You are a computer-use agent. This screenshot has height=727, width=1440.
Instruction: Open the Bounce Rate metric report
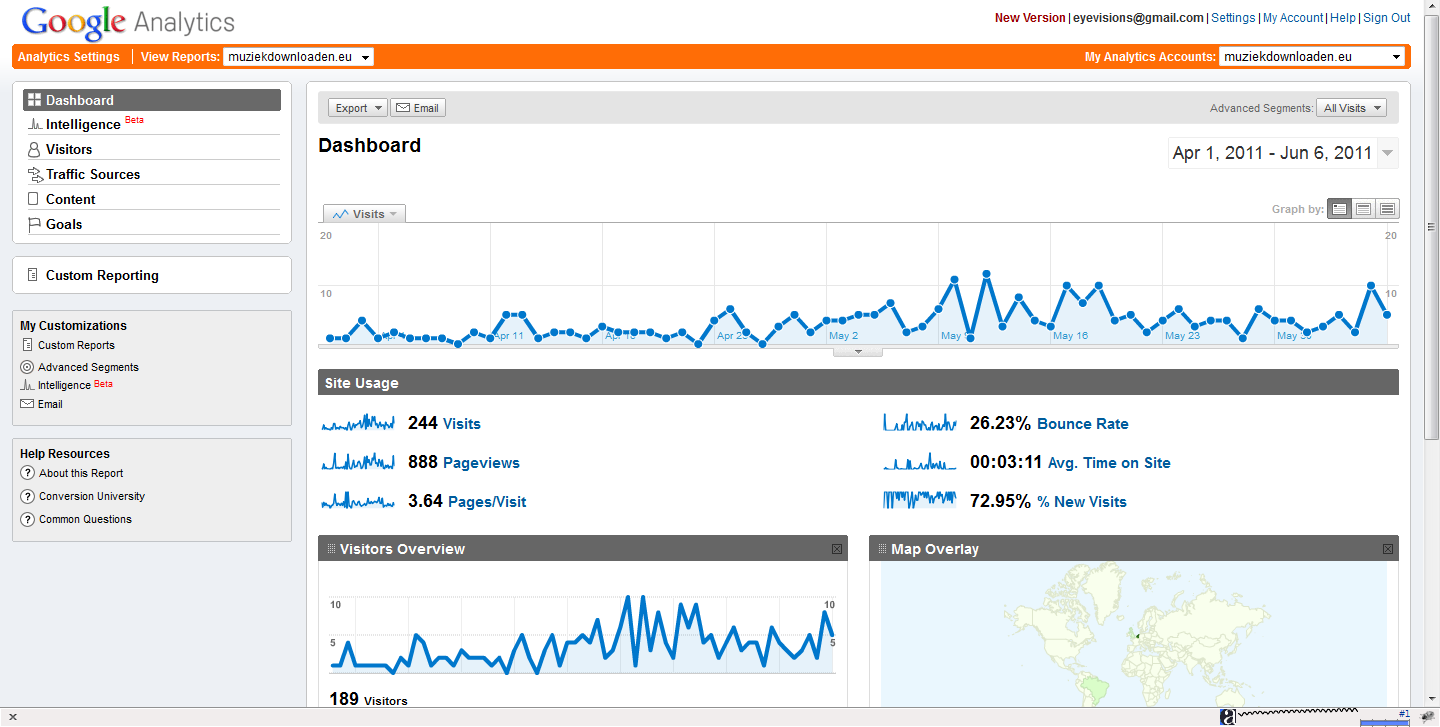click(x=1083, y=424)
